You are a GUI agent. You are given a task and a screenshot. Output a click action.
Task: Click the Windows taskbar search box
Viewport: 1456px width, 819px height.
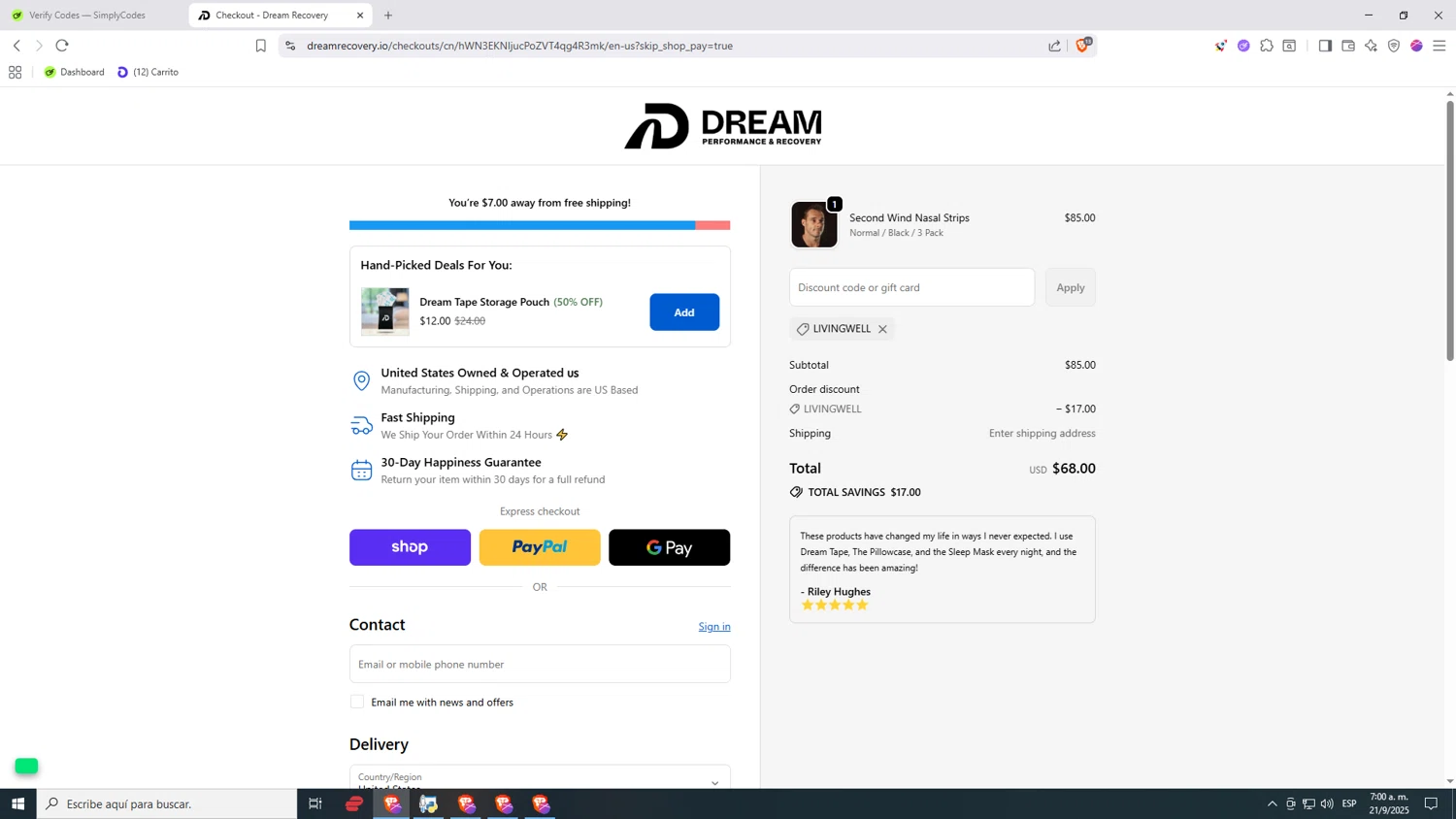(x=167, y=803)
